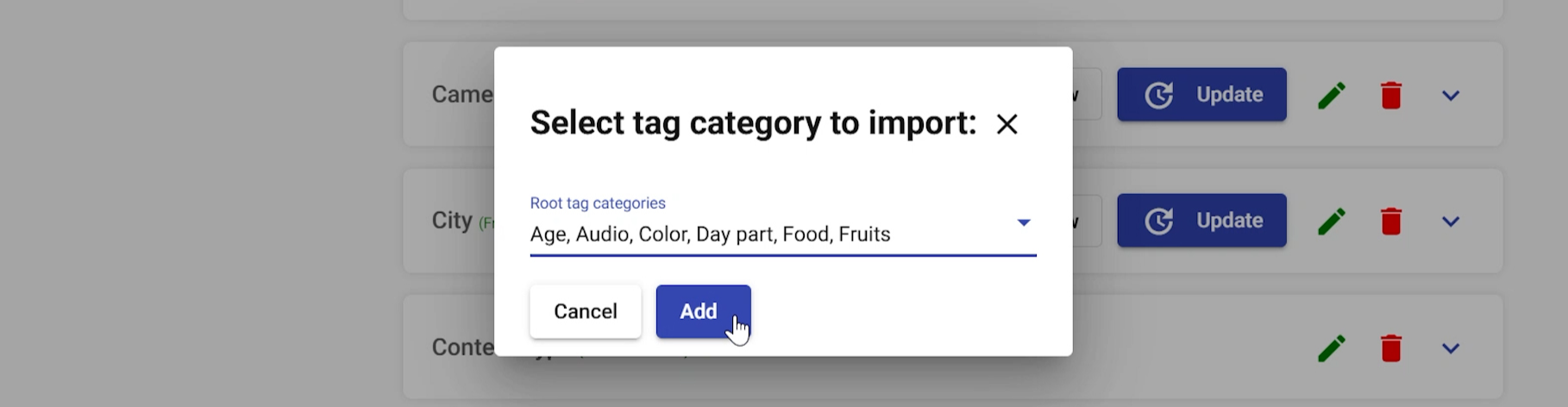Expand the top 'Came' row chevron
Screen dimensions: 1568x407
coord(1450,96)
